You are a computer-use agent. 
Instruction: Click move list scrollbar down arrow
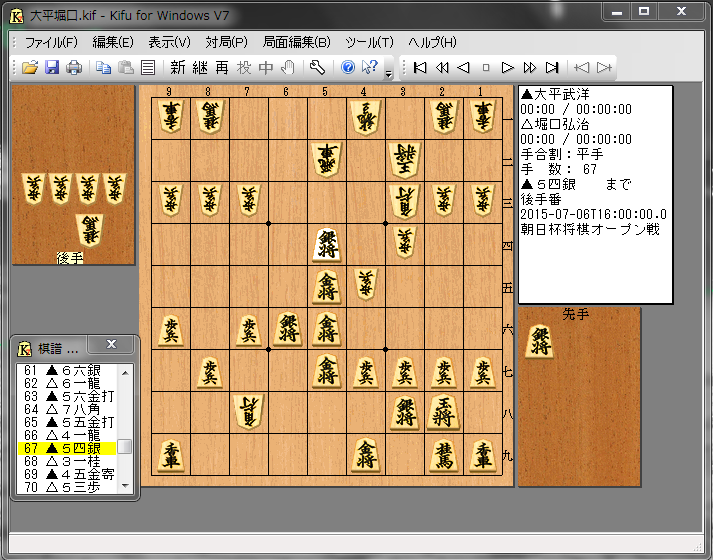125,486
